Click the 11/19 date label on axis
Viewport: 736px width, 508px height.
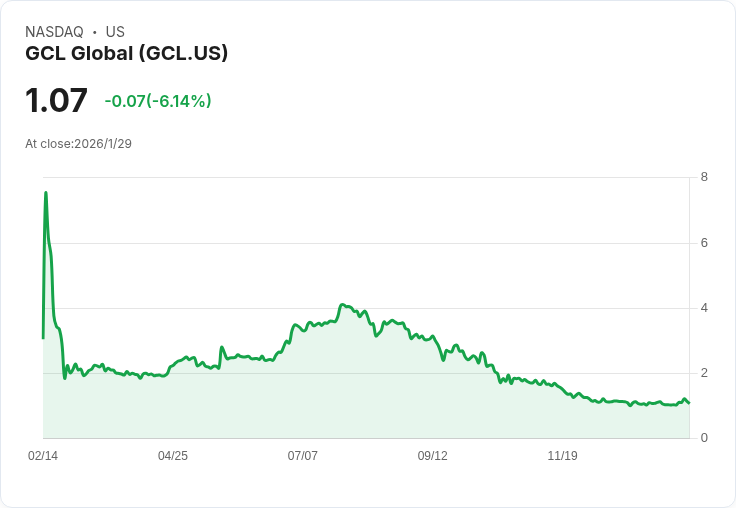click(562, 455)
